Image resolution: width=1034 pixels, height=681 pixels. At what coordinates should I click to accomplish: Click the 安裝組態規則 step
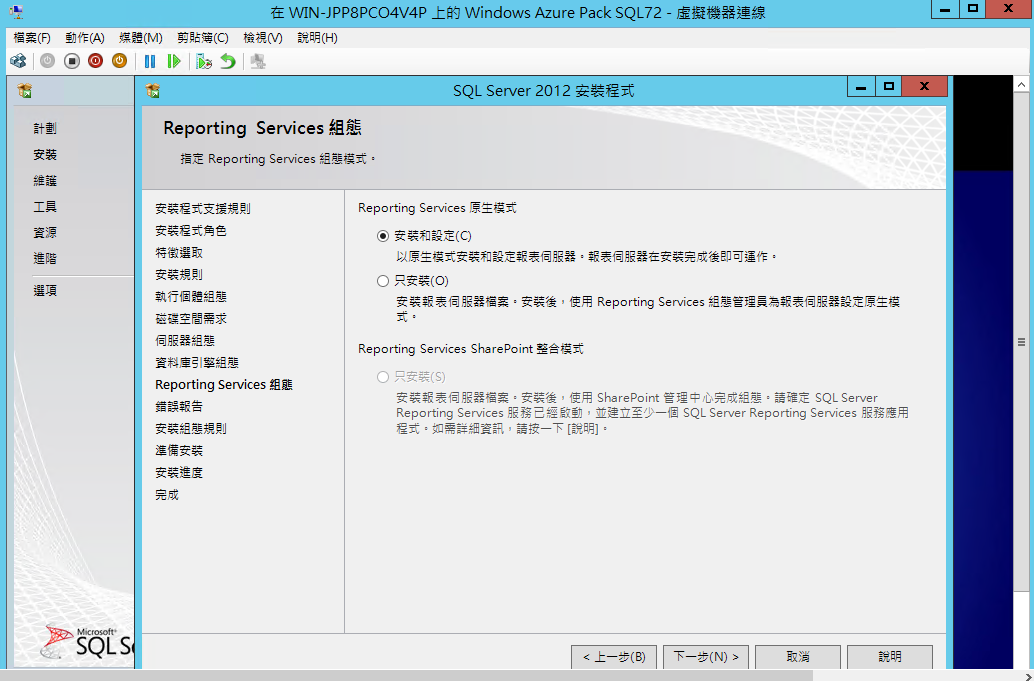coord(191,429)
